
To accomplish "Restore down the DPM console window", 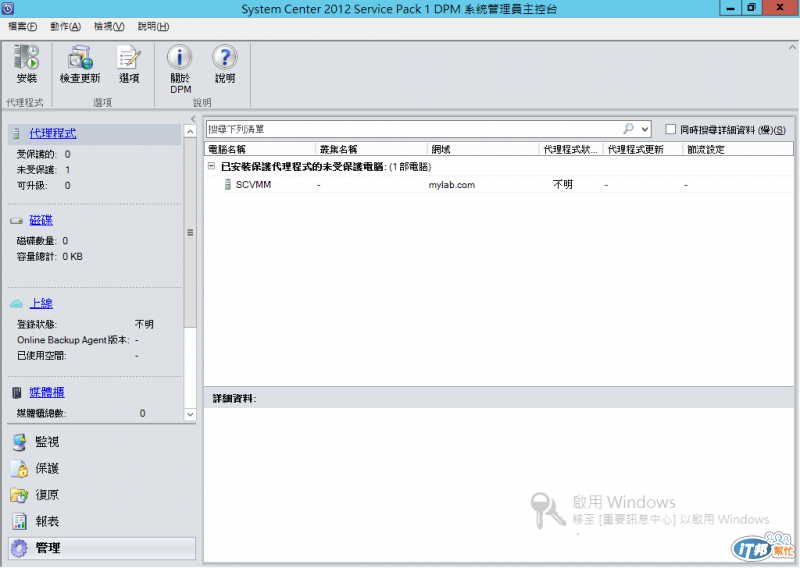I will pyautogui.click(x=752, y=8).
